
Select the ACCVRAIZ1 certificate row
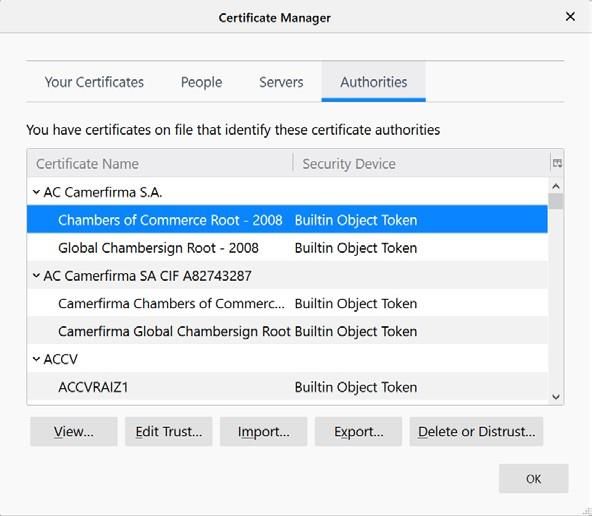click(x=287, y=387)
